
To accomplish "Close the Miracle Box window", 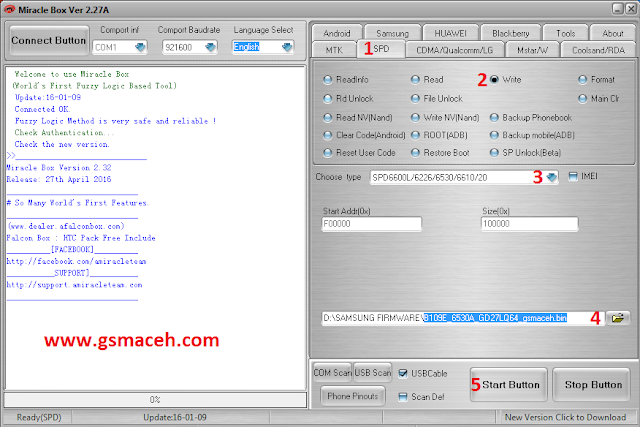I will (x=631, y=9).
